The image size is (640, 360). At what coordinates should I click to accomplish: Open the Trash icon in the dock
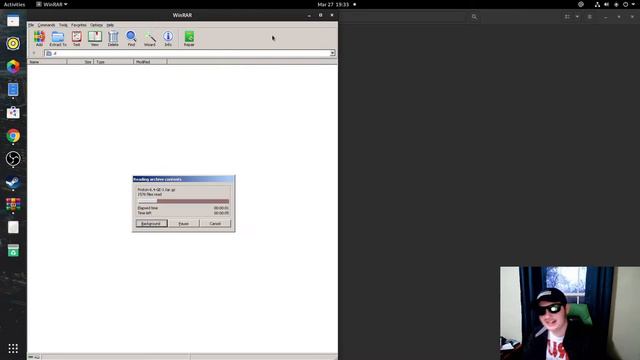(x=13, y=250)
